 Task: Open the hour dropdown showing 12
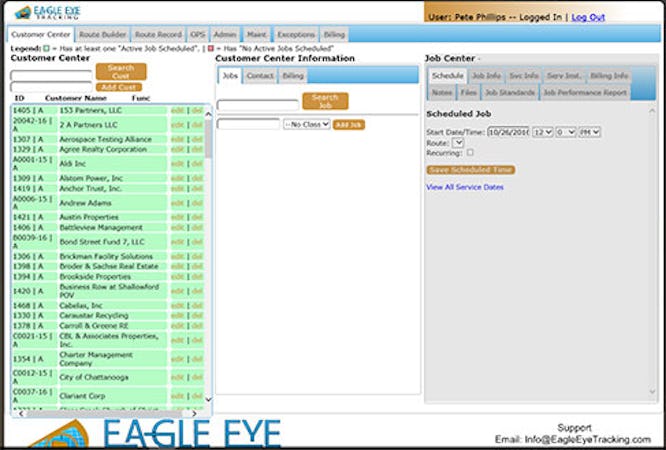[543, 132]
